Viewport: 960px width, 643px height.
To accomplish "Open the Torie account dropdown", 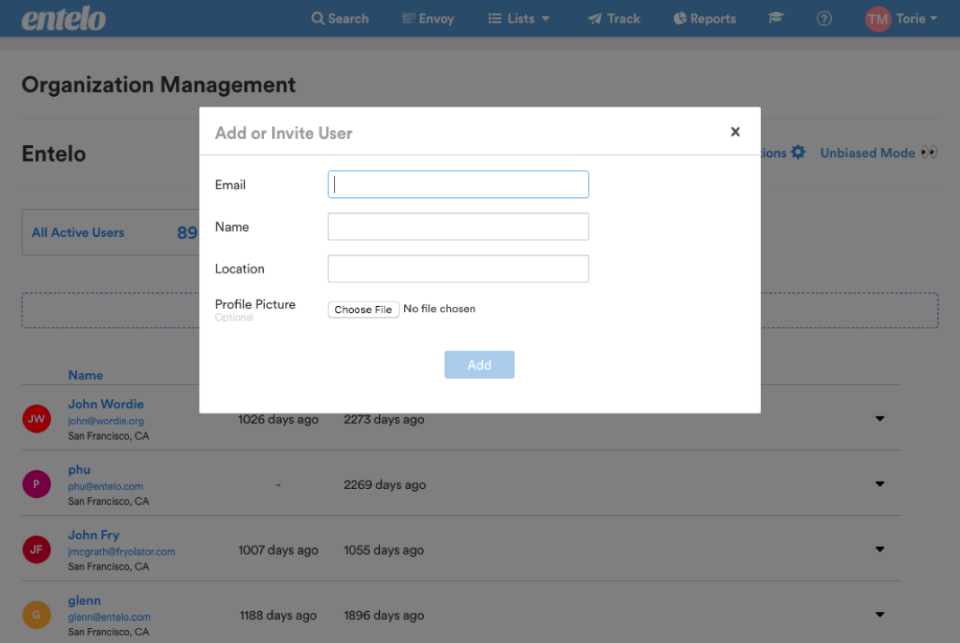I will (917, 18).
